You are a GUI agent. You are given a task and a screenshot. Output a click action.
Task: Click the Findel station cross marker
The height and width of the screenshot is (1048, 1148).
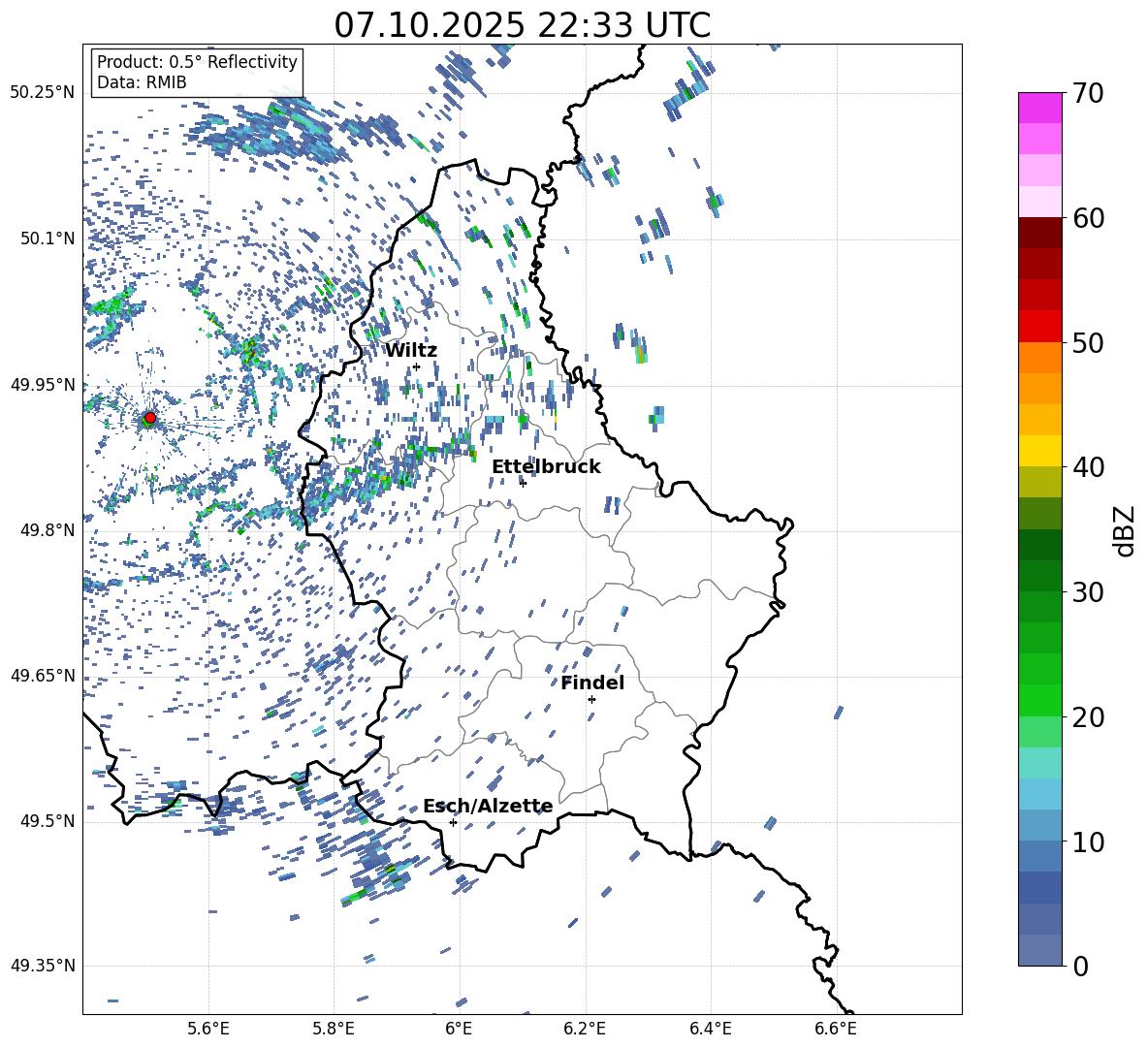coord(591,700)
